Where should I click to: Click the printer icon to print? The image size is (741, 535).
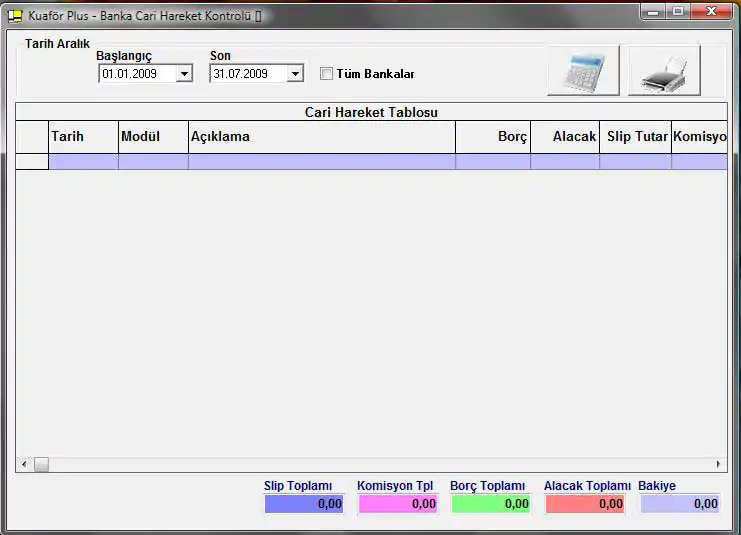pos(664,71)
